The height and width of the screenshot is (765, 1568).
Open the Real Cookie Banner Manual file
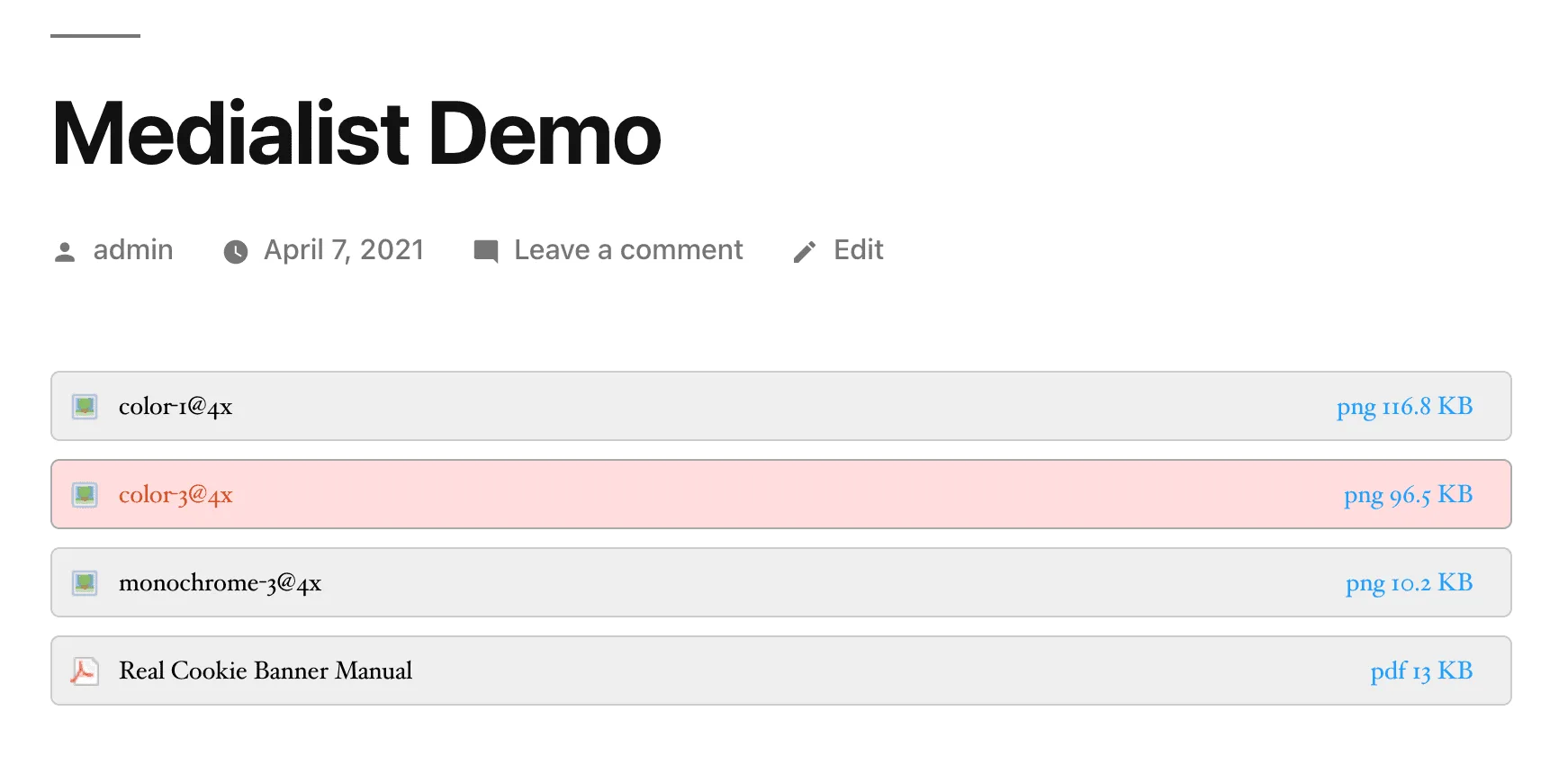[266, 670]
